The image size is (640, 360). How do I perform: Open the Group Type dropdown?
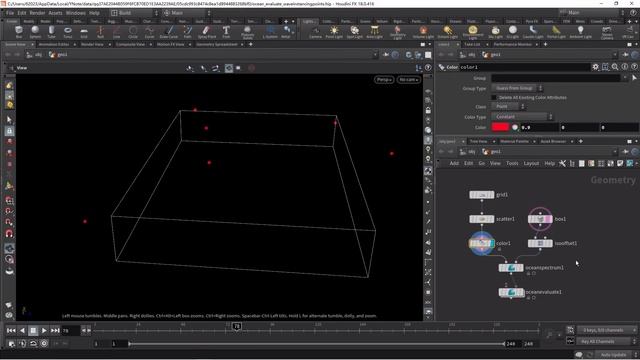click(517, 88)
